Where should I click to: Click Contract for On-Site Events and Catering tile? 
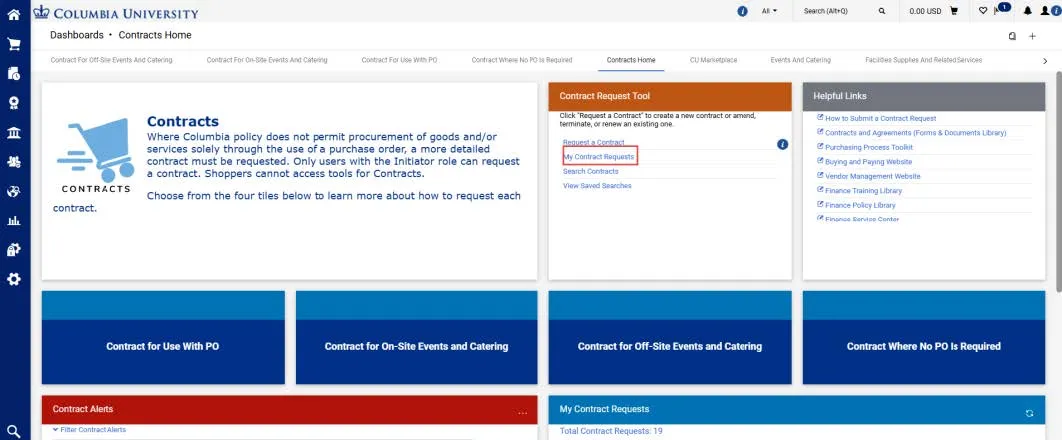click(x=417, y=337)
